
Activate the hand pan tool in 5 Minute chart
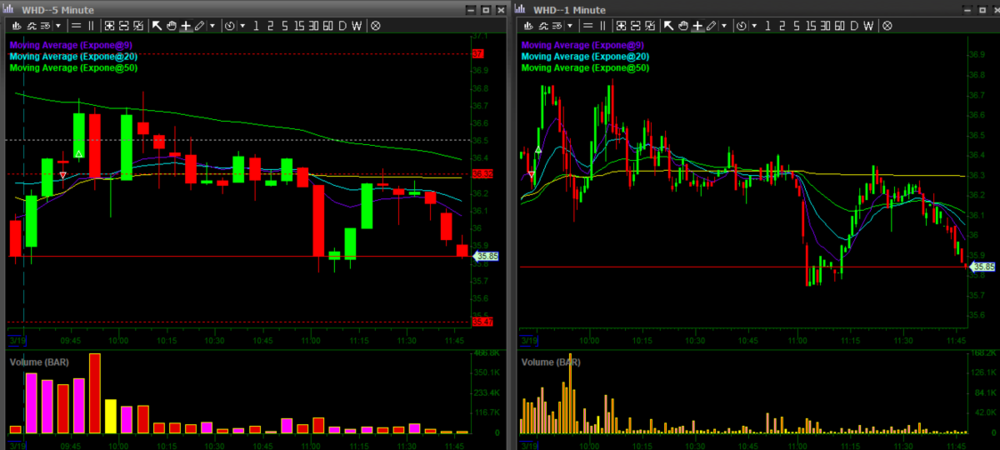171,26
